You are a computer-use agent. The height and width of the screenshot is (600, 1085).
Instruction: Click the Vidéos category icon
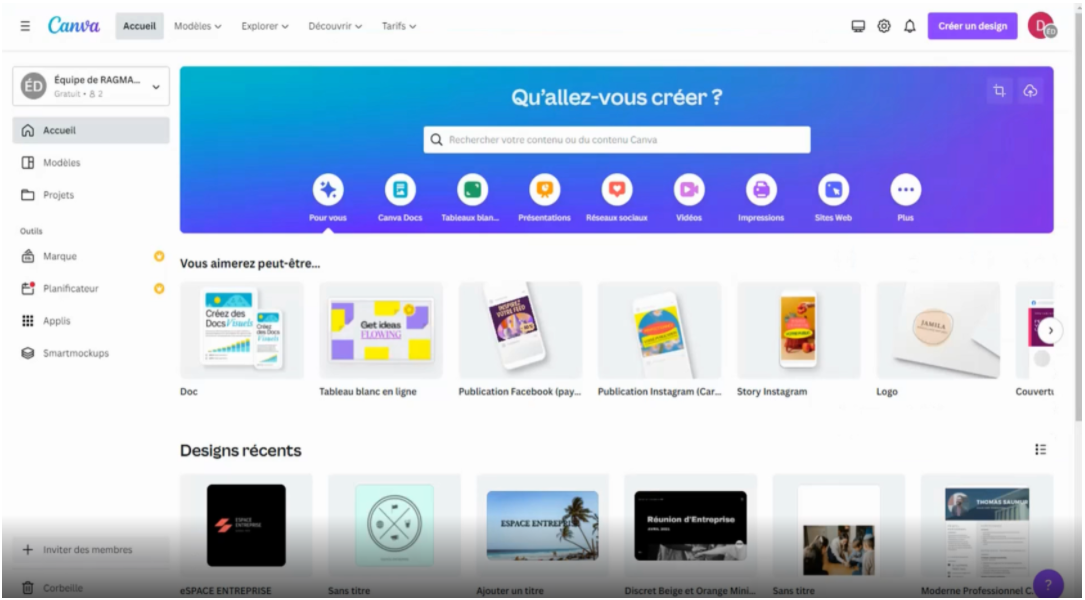coord(688,189)
